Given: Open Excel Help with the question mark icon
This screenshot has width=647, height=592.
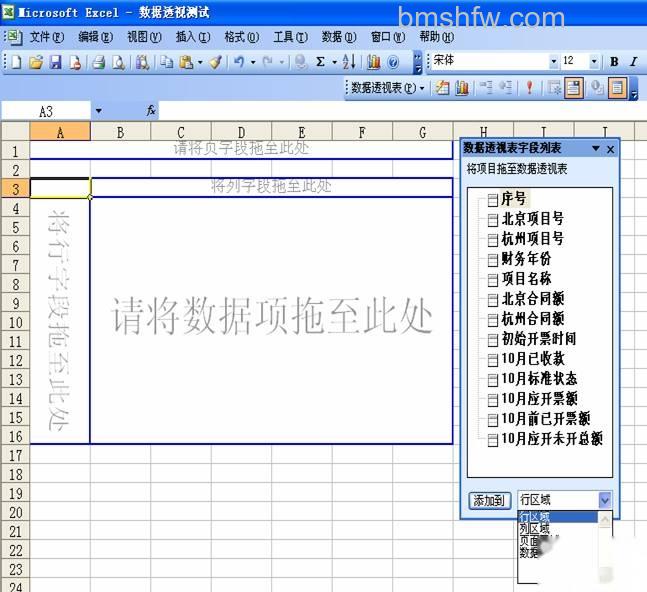Looking at the screenshot, I should click(x=394, y=63).
